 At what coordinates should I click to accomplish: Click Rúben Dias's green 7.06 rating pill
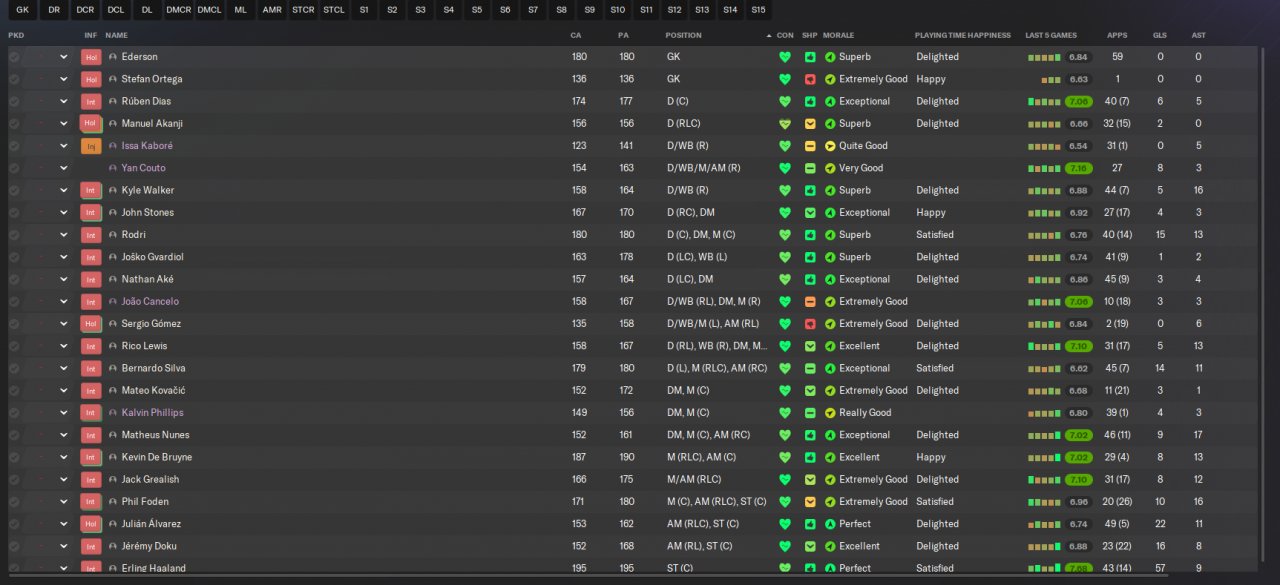(1079, 101)
